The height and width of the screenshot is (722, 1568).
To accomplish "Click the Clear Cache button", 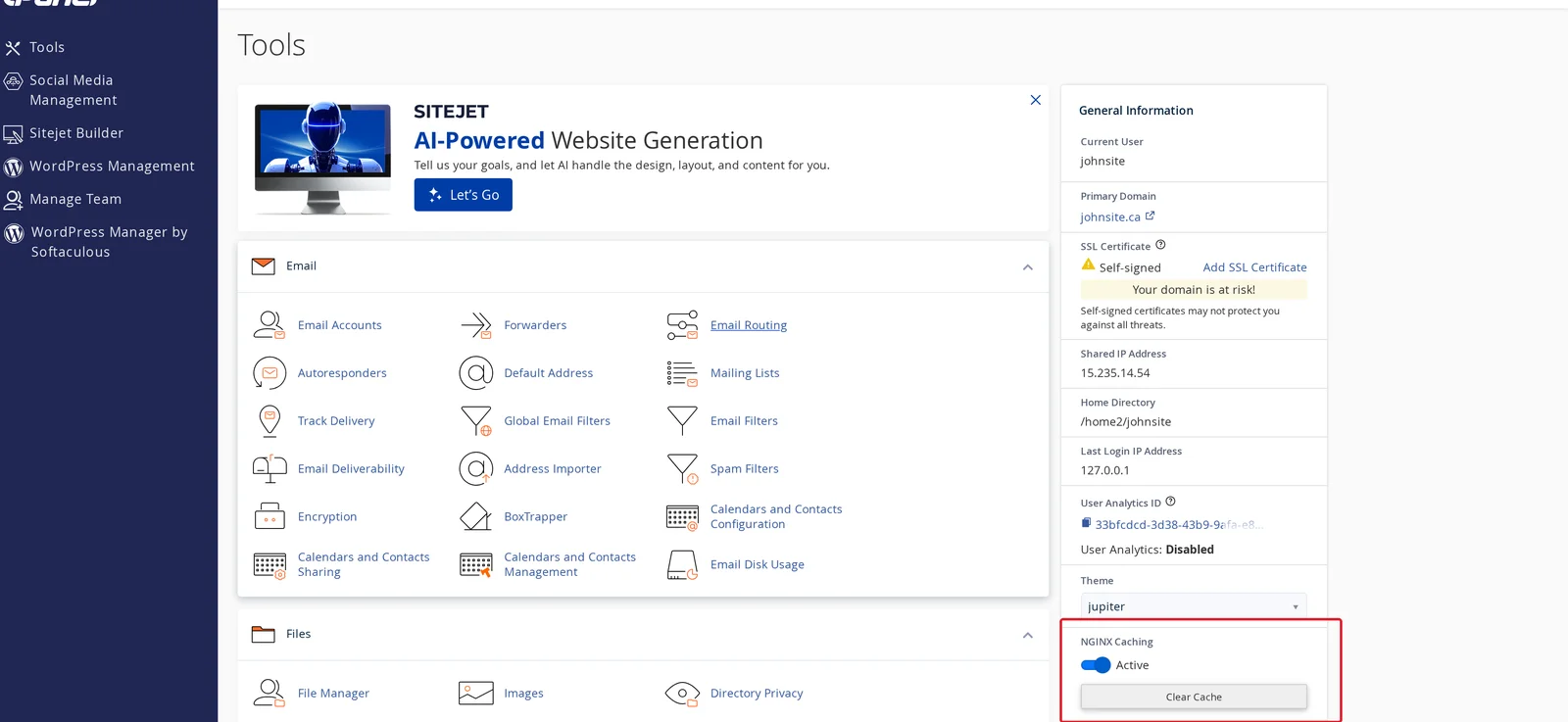I will [x=1194, y=697].
